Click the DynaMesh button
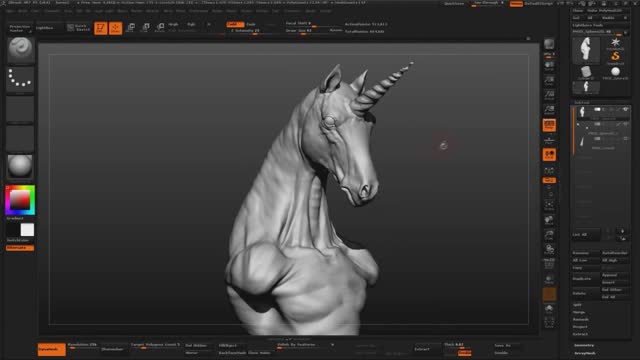This screenshot has width=640, height=360. 51,349
